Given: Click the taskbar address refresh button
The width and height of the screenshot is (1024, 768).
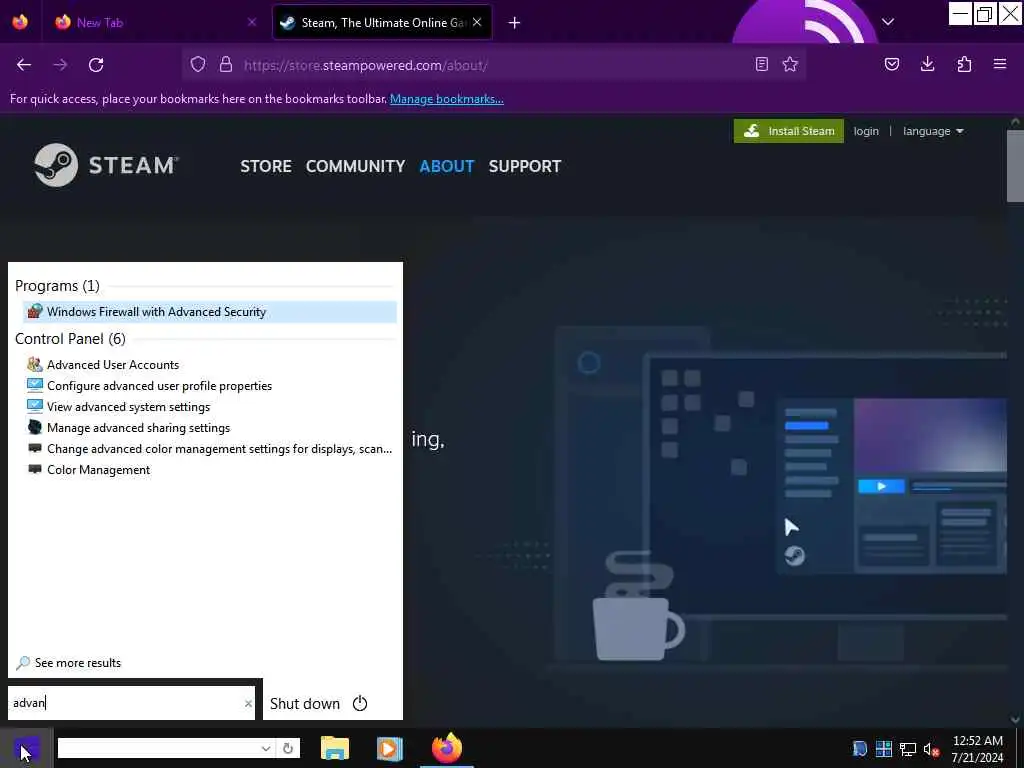Looking at the screenshot, I should (288, 748).
